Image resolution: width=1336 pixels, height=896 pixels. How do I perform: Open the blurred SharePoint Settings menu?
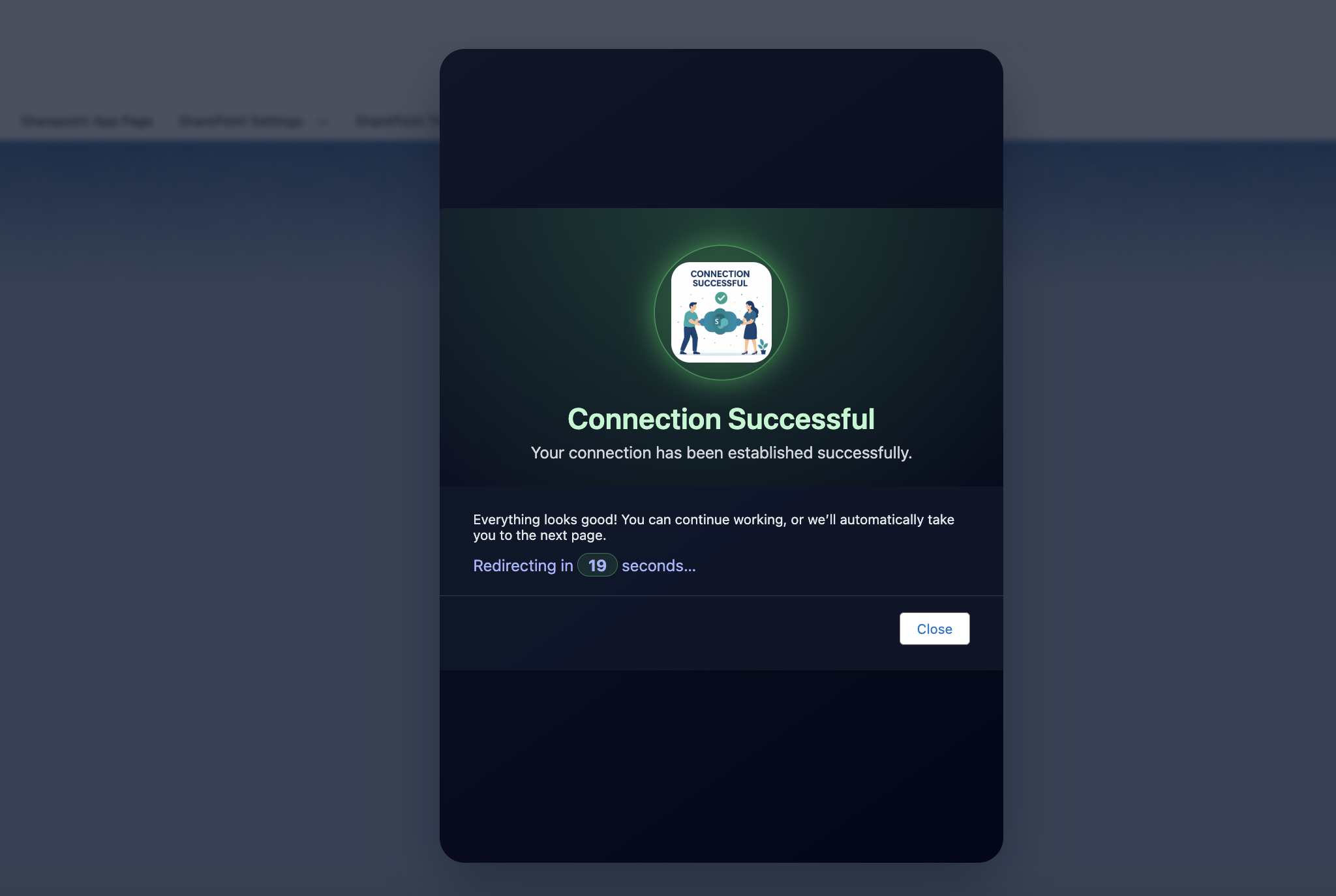(x=241, y=121)
